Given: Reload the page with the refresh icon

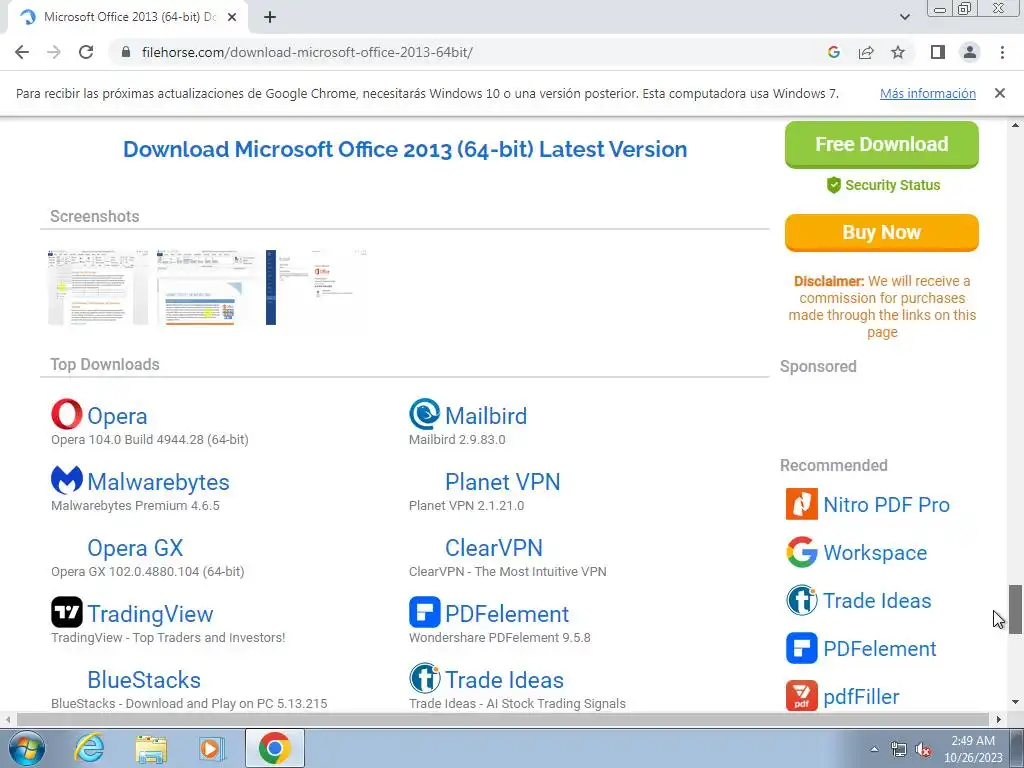Looking at the screenshot, I should pyautogui.click(x=86, y=52).
